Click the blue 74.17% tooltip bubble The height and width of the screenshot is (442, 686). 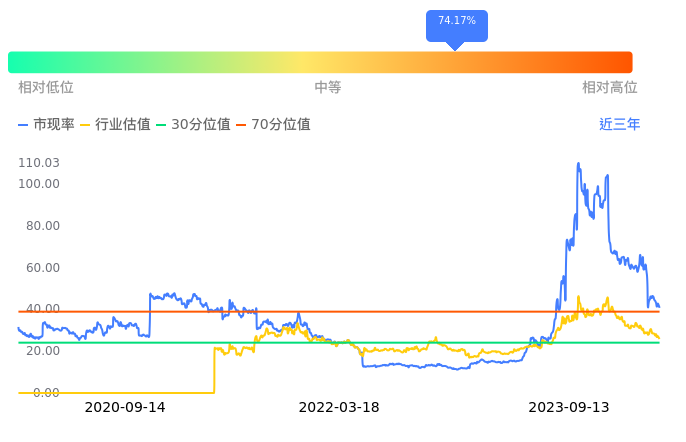(x=457, y=22)
